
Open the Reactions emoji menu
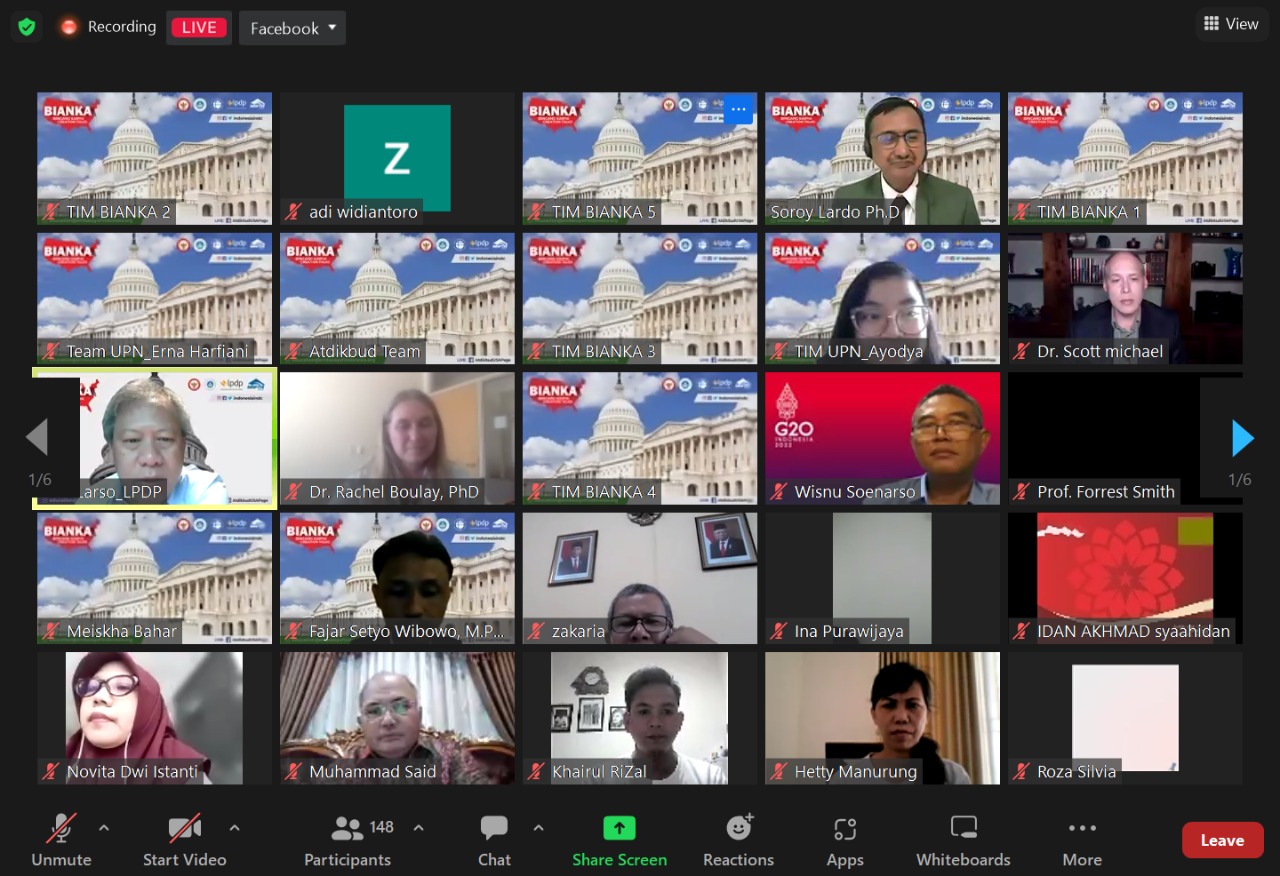(x=739, y=829)
